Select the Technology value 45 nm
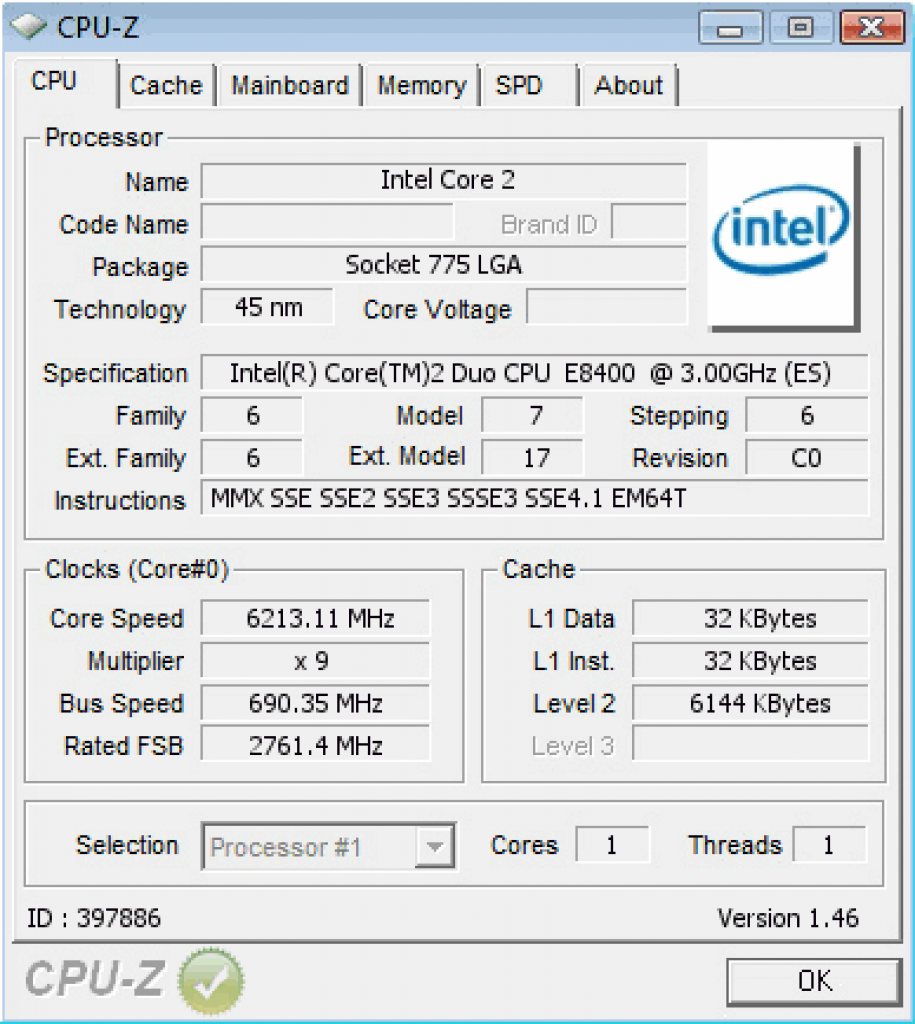The height and width of the screenshot is (1024, 915). (x=268, y=307)
